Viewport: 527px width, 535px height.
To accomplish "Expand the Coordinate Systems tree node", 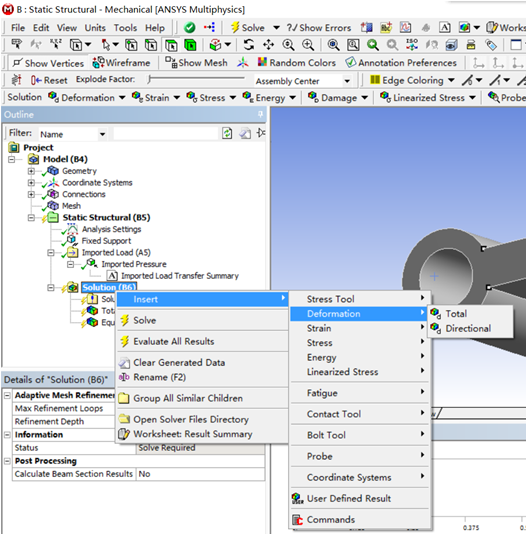I will (x=31, y=183).
